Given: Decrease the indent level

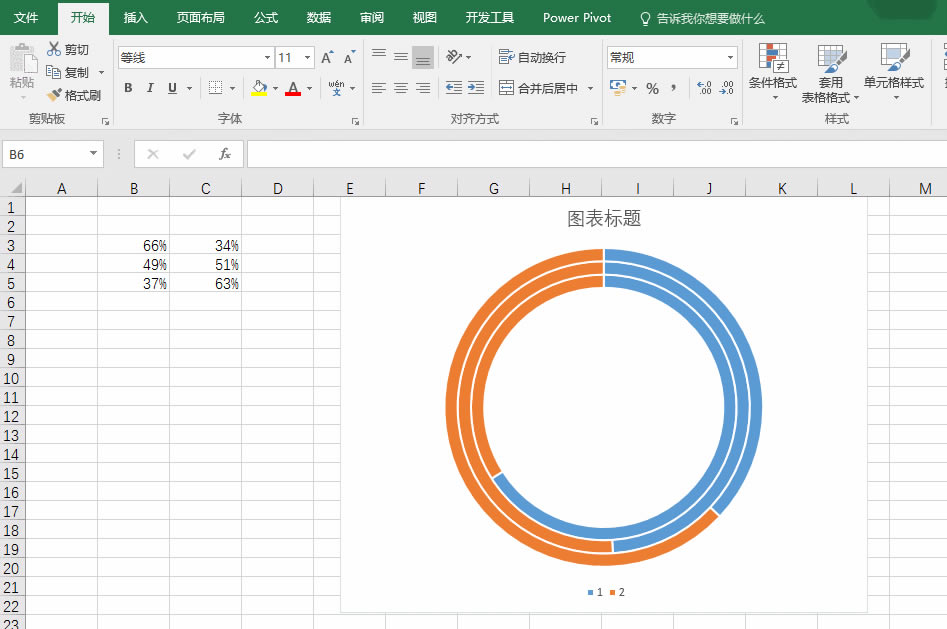Looking at the screenshot, I should click(454, 88).
